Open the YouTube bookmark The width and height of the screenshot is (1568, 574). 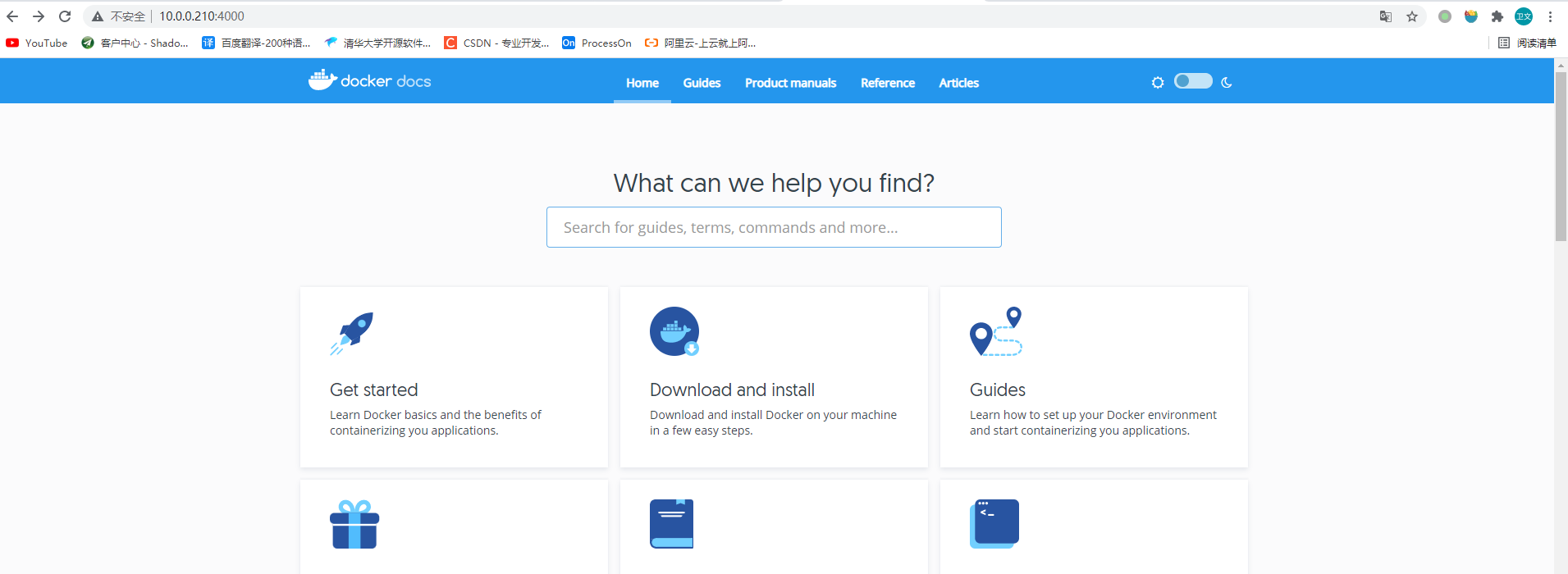(37, 43)
